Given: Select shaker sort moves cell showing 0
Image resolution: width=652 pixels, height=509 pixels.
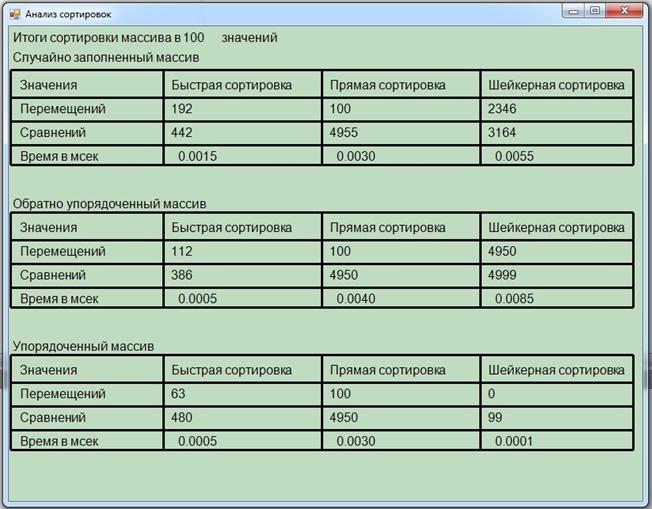Looking at the screenshot, I should coord(557,394).
